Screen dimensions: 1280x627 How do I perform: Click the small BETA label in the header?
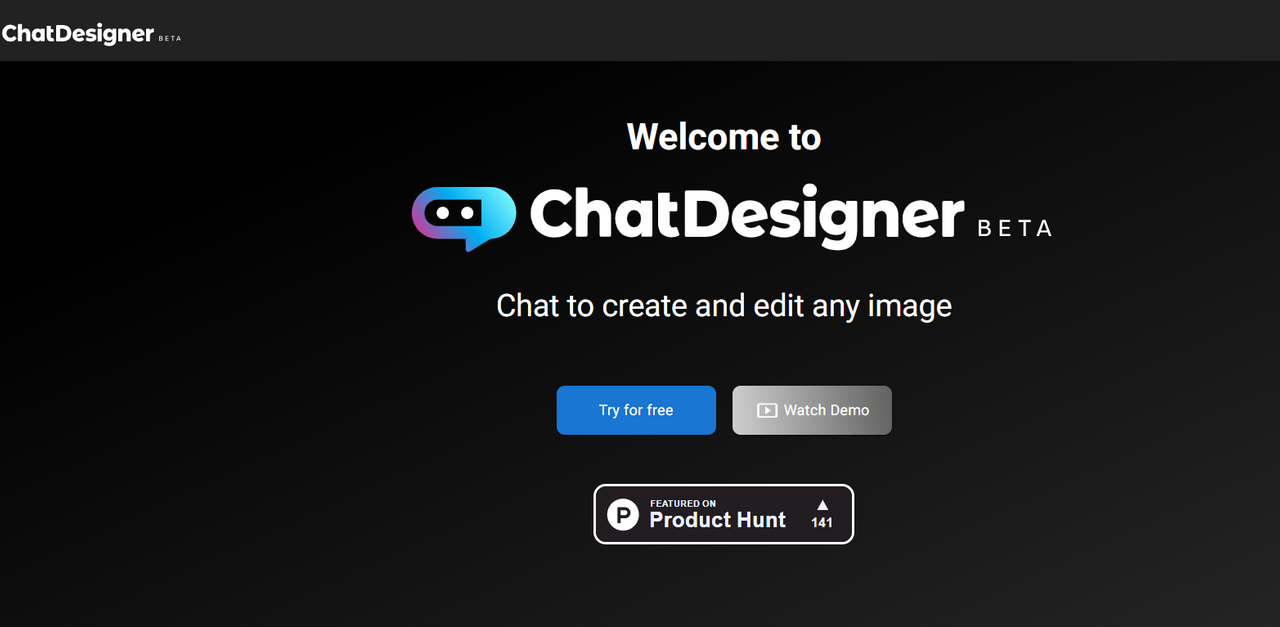tap(170, 39)
